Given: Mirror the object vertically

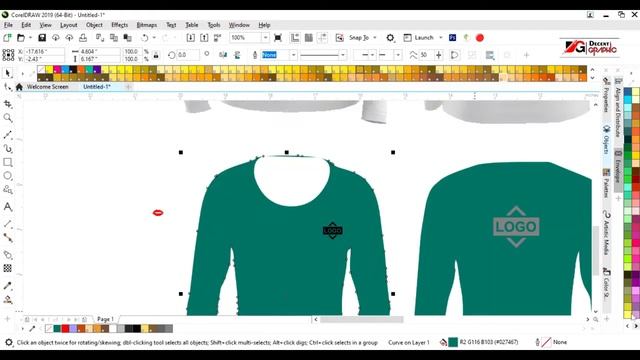Looking at the screenshot, I should (237, 55).
